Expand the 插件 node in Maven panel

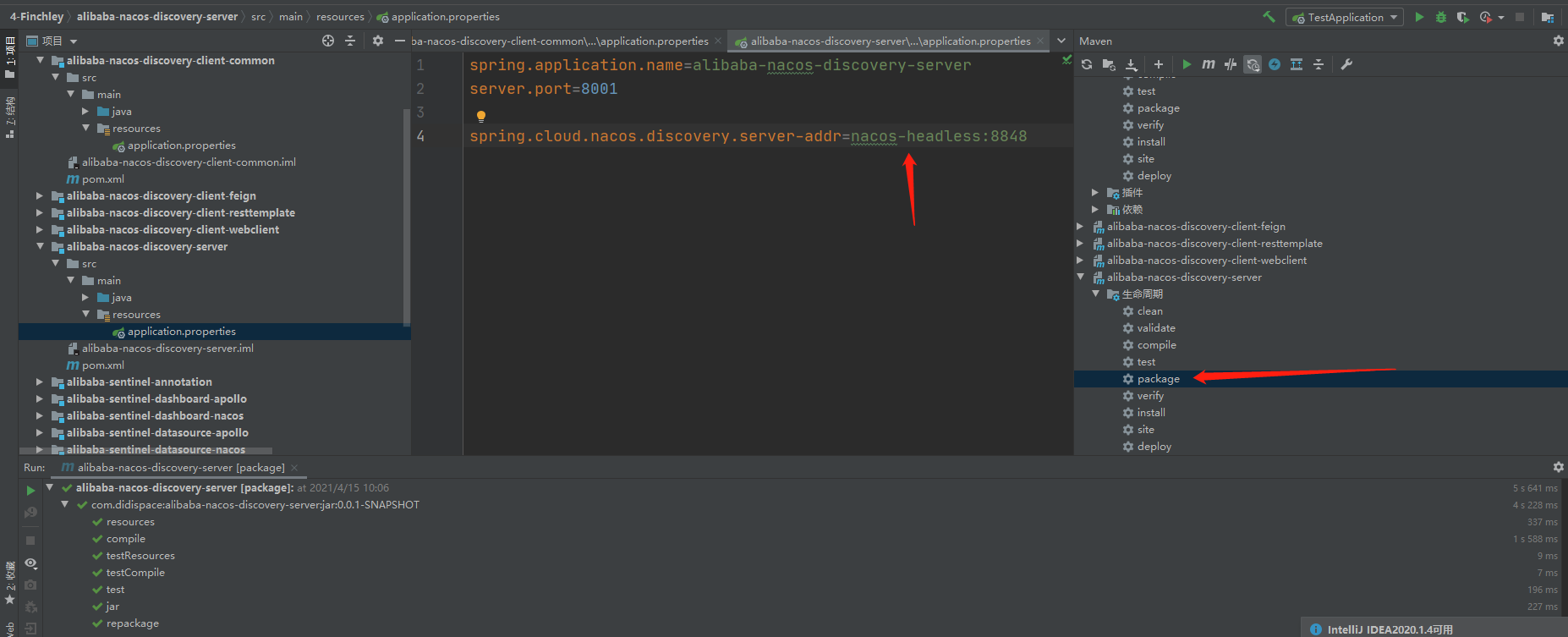pos(1096,192)
